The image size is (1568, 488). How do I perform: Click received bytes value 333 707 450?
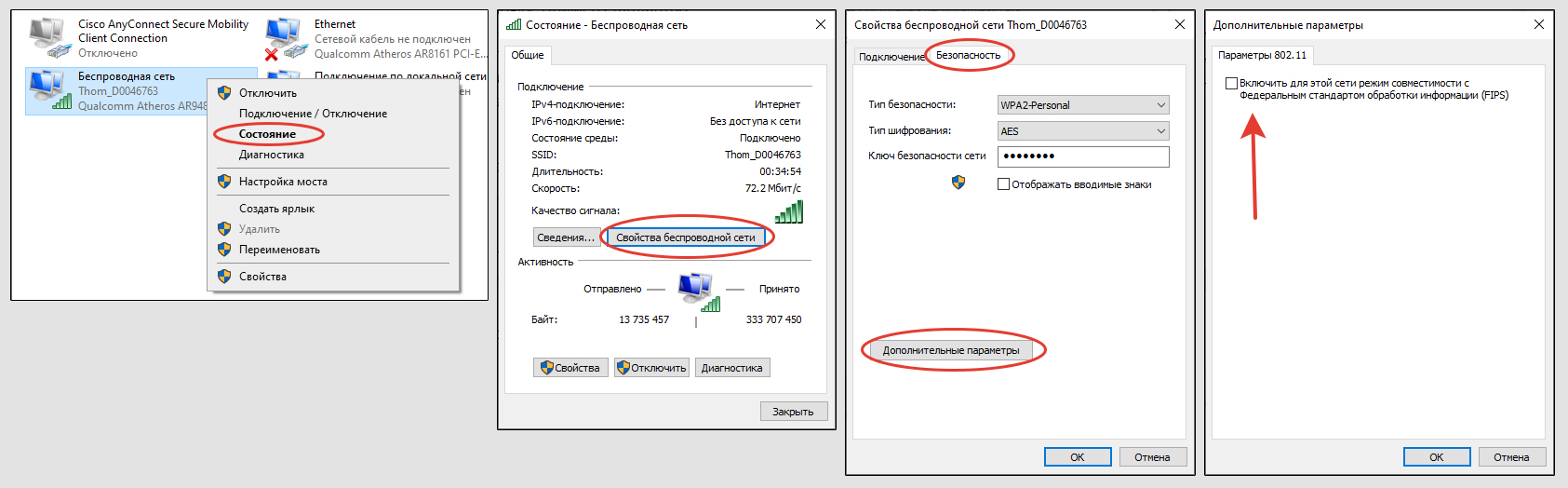point(773,319)
